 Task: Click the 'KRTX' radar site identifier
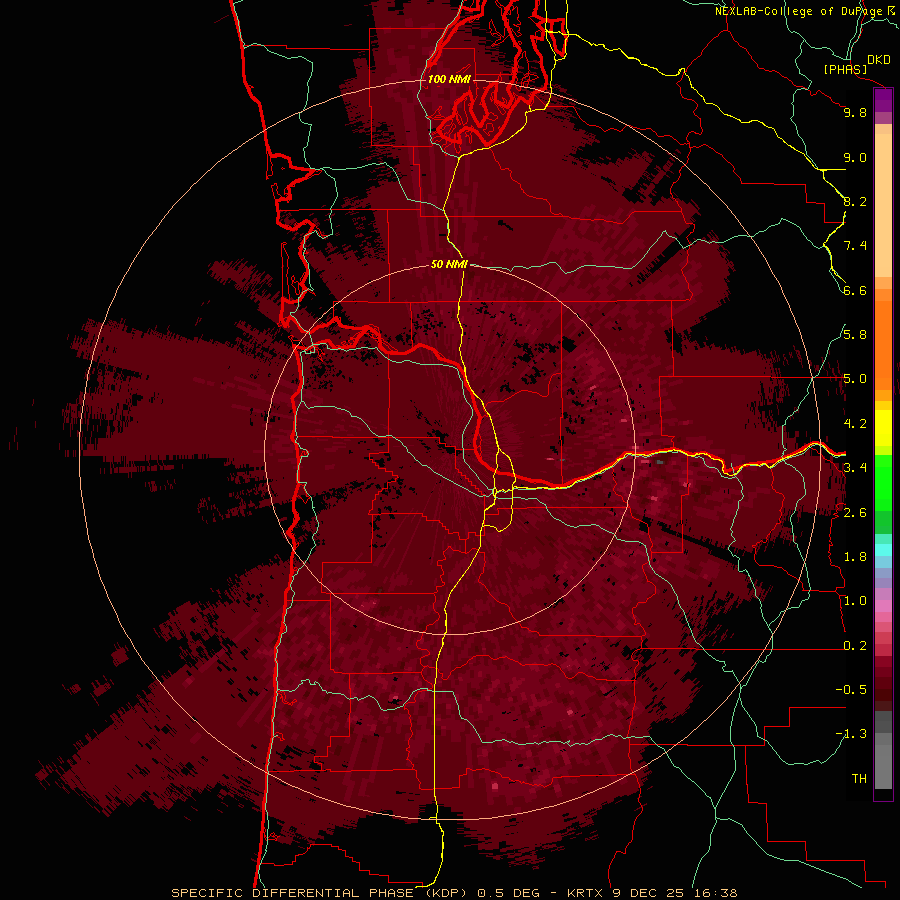(x=585, y=893)
